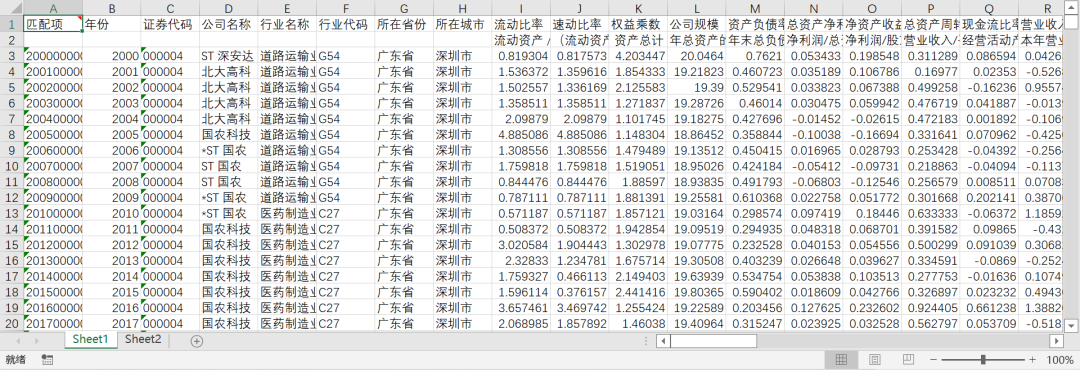Select column P header
The height and width of the screenshot is (370, 1080).
(931, 8)
